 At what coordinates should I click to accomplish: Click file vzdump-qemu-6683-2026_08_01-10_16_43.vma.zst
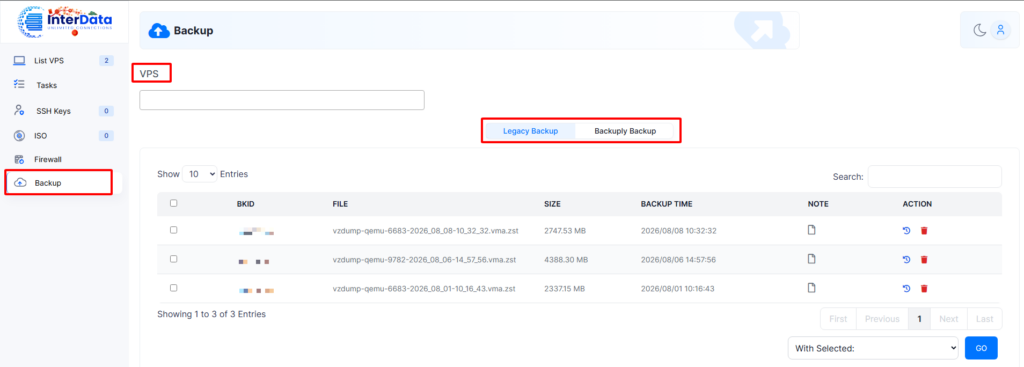(424, 288)
